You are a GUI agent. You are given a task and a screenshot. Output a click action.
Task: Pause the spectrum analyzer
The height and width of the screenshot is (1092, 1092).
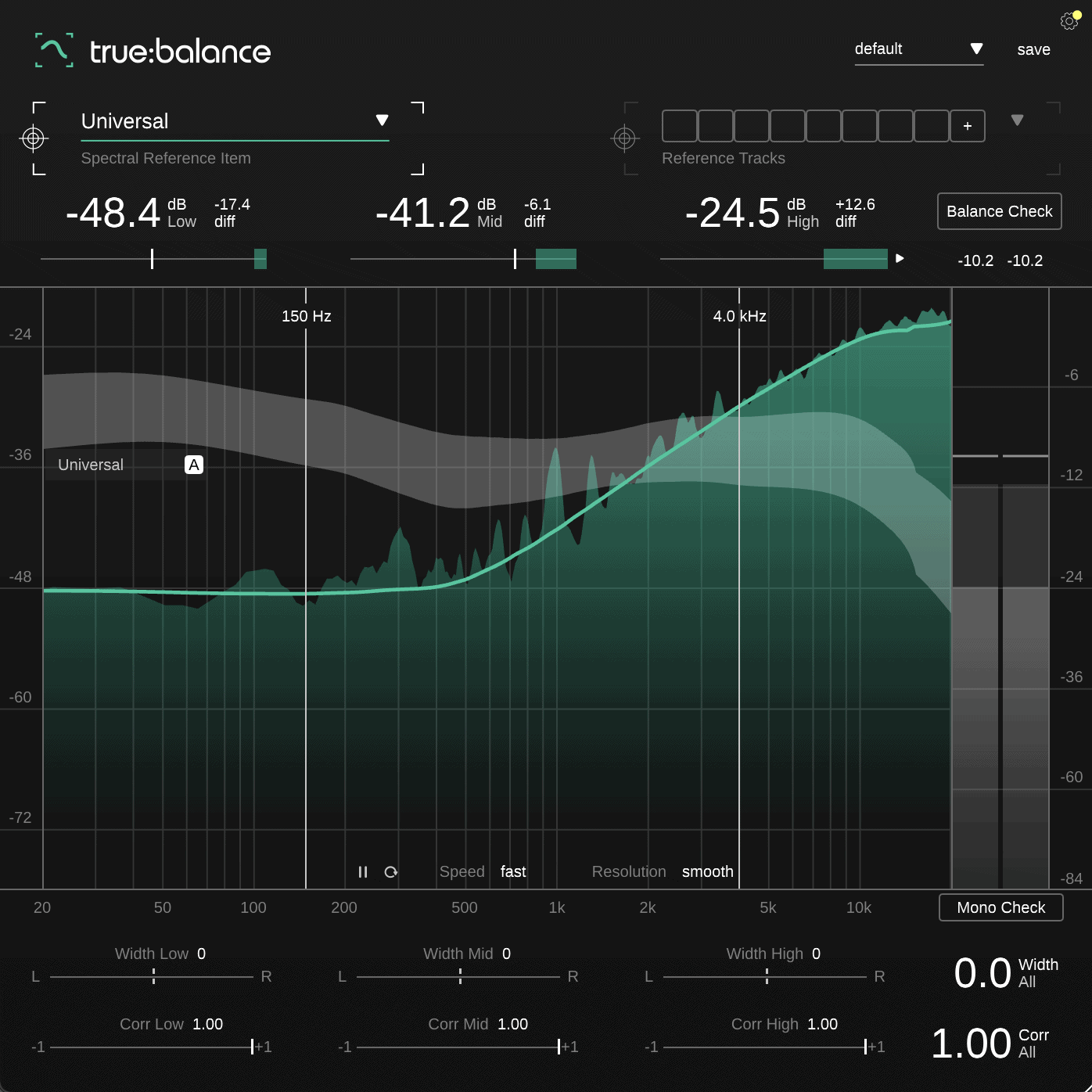(x=363, y=871)
